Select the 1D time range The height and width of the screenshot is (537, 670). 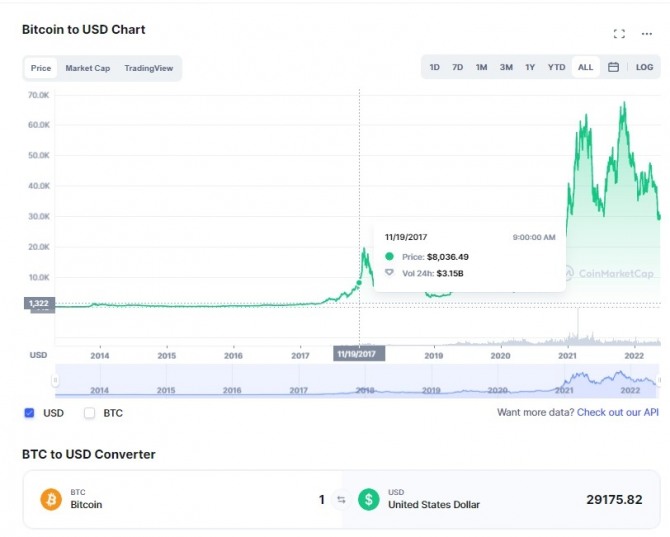(434, 67)
